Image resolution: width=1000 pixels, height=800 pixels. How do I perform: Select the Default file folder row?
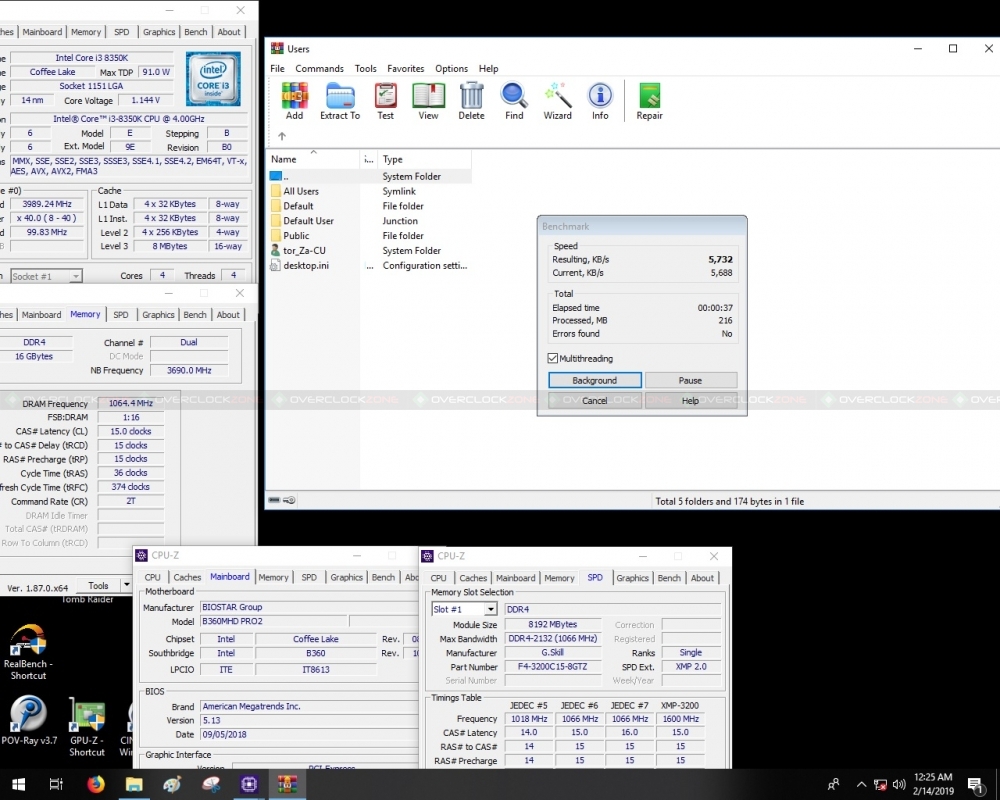298,206
